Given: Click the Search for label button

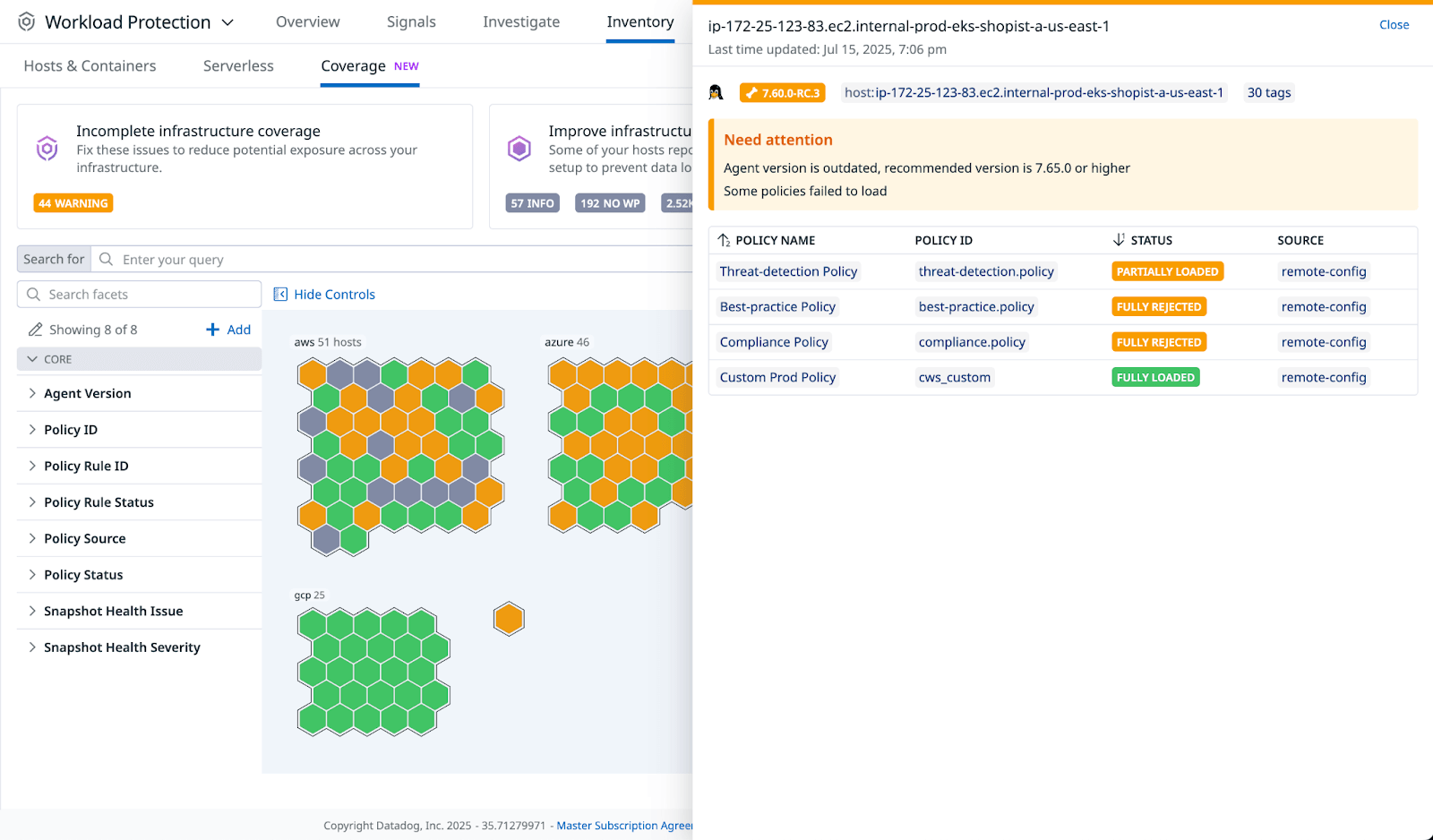Looking at the screenshot, I should tap(54, 259).
